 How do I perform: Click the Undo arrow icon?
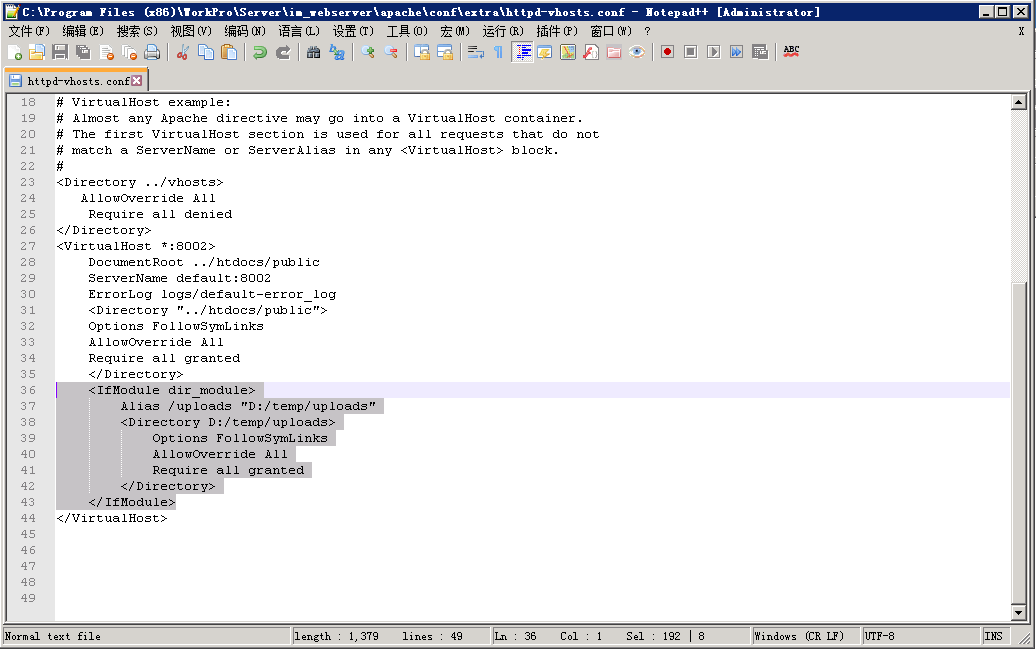(x=260, y=52)
